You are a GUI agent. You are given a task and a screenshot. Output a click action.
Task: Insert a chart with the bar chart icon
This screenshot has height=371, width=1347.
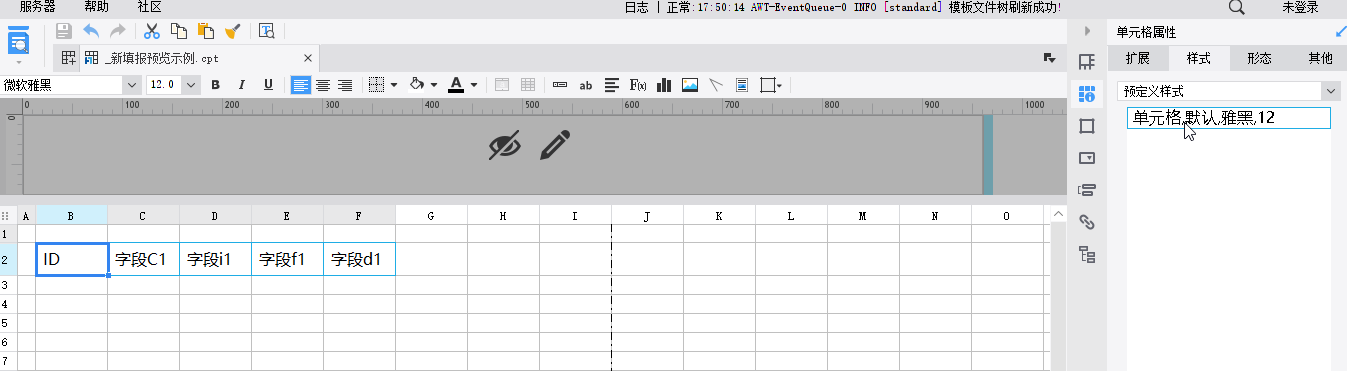click(664, 85)
